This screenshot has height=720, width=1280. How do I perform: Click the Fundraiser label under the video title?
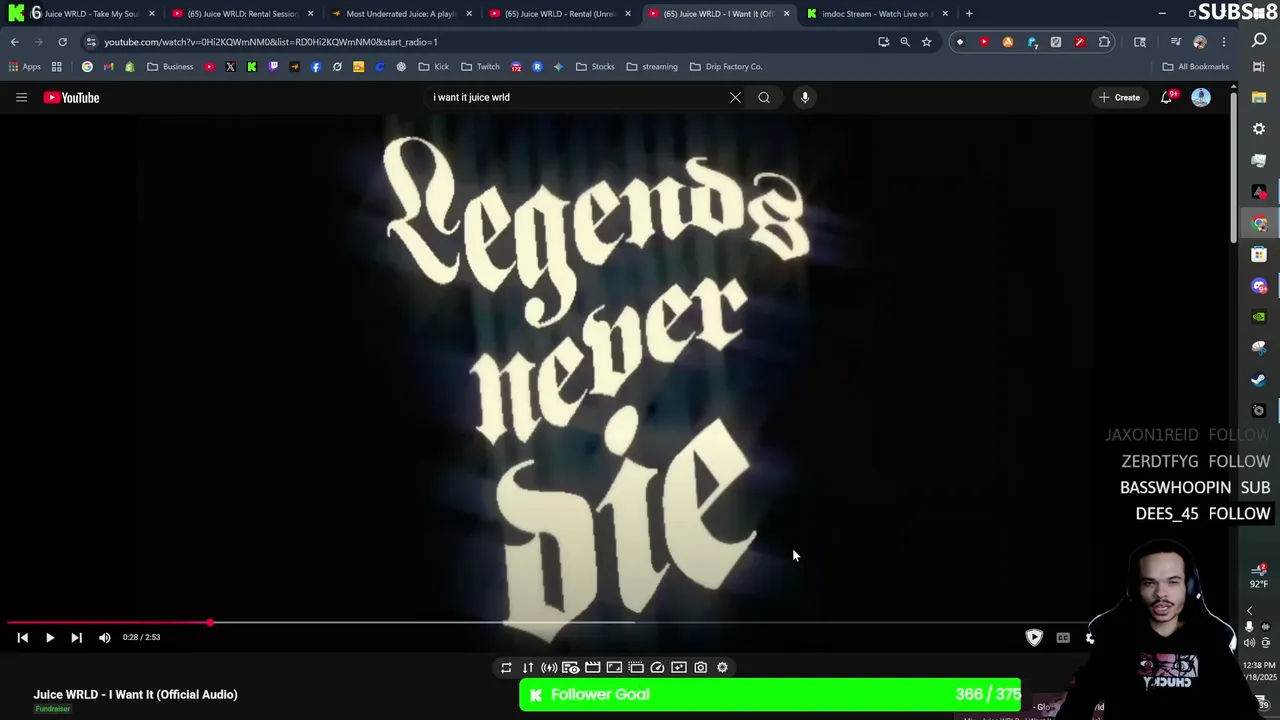tap(53, 709)
